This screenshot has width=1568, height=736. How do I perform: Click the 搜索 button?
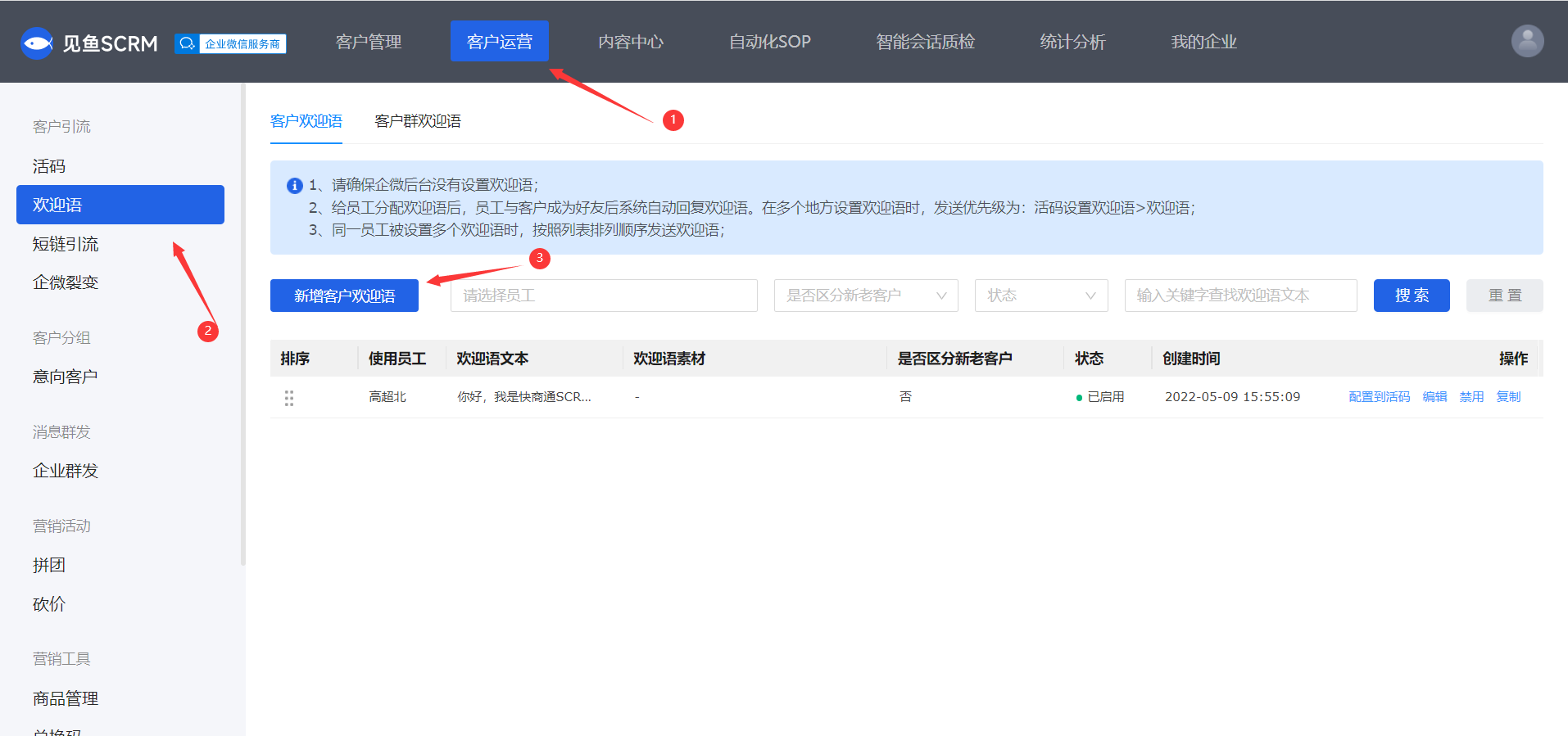[x=1412, y=296]
